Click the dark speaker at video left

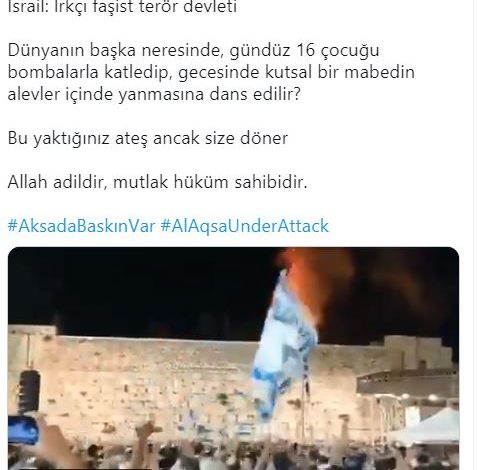[29, 391]
